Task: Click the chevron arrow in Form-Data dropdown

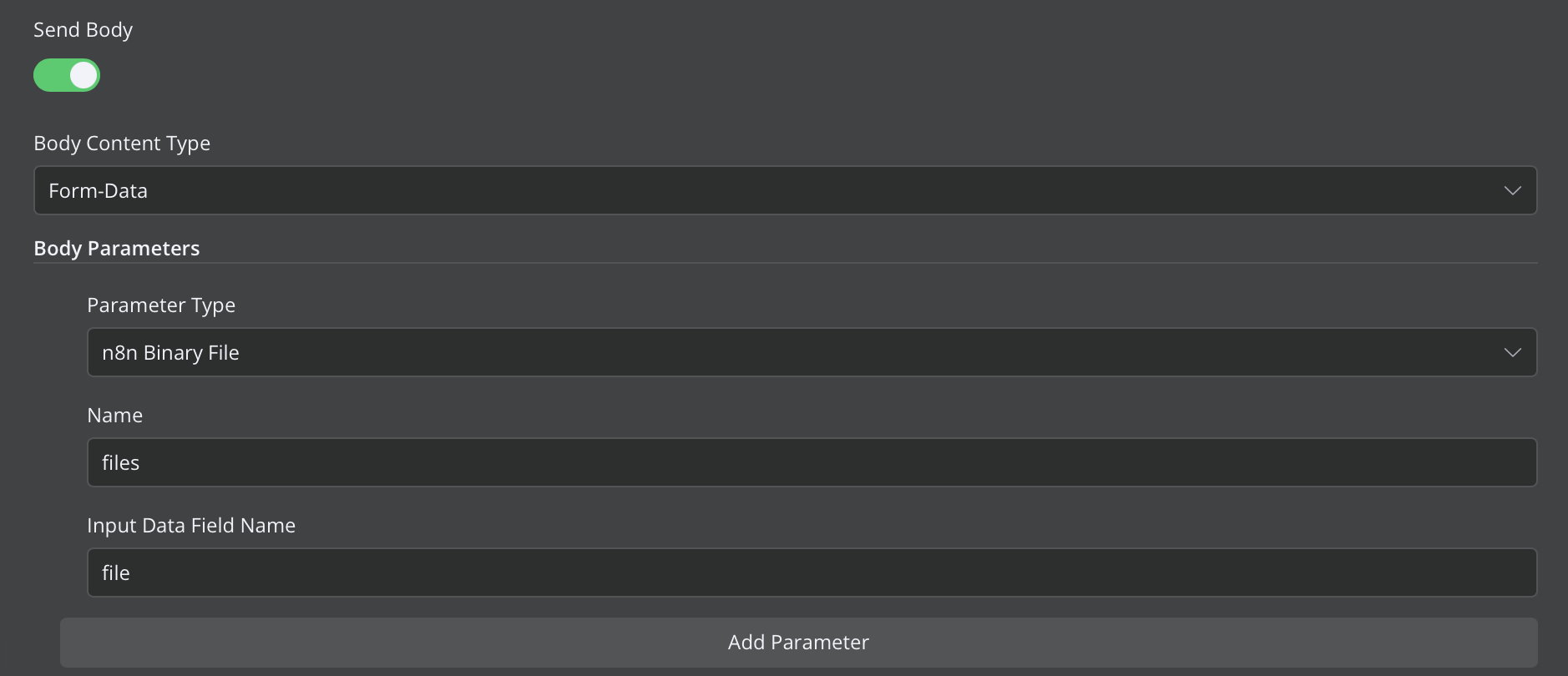Action: point(1512,190)
